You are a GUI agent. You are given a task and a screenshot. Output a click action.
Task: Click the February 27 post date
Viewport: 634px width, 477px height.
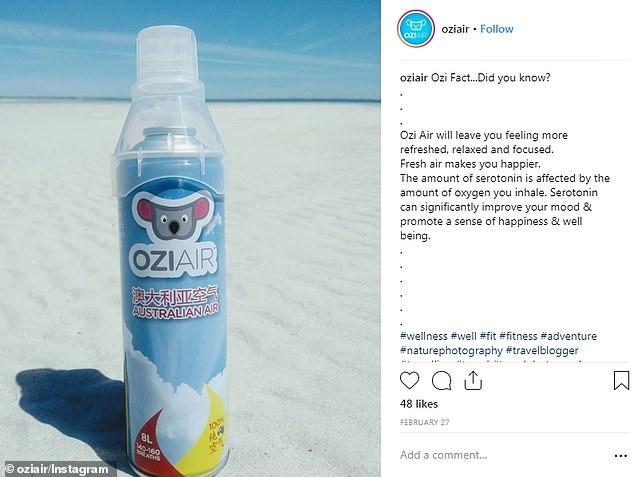pos(425,422)
